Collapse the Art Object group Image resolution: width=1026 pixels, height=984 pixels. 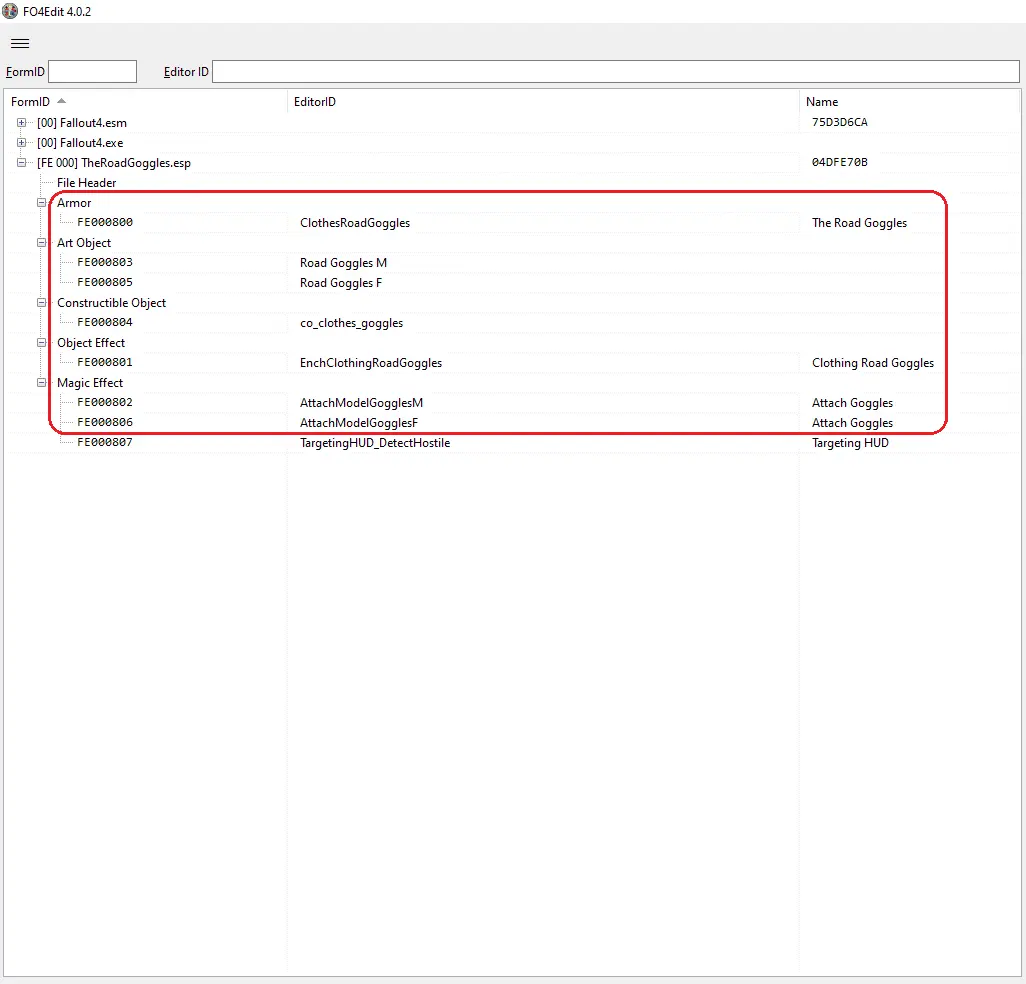[41, 243]
